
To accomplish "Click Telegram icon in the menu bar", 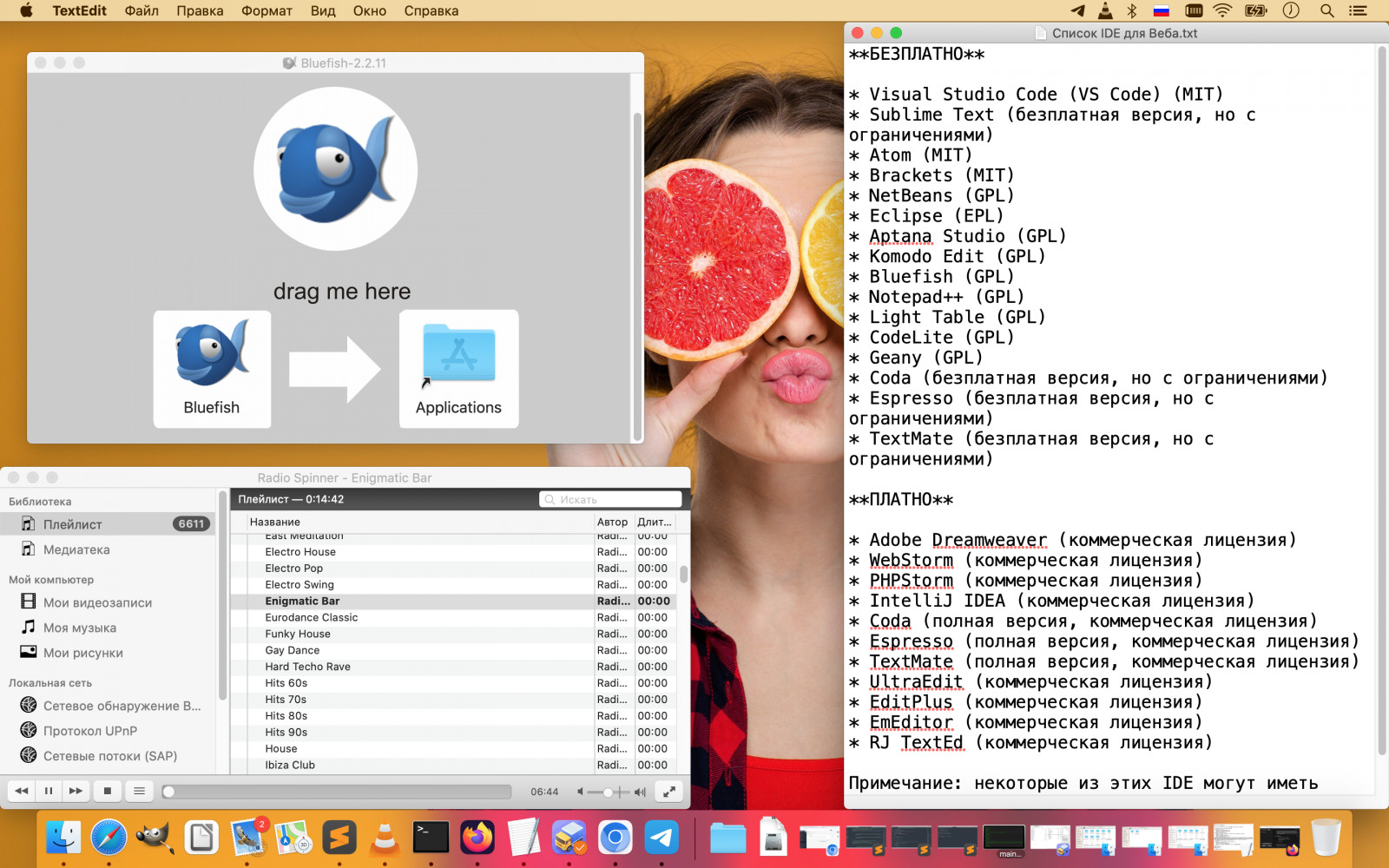I will click(1077, 10).
